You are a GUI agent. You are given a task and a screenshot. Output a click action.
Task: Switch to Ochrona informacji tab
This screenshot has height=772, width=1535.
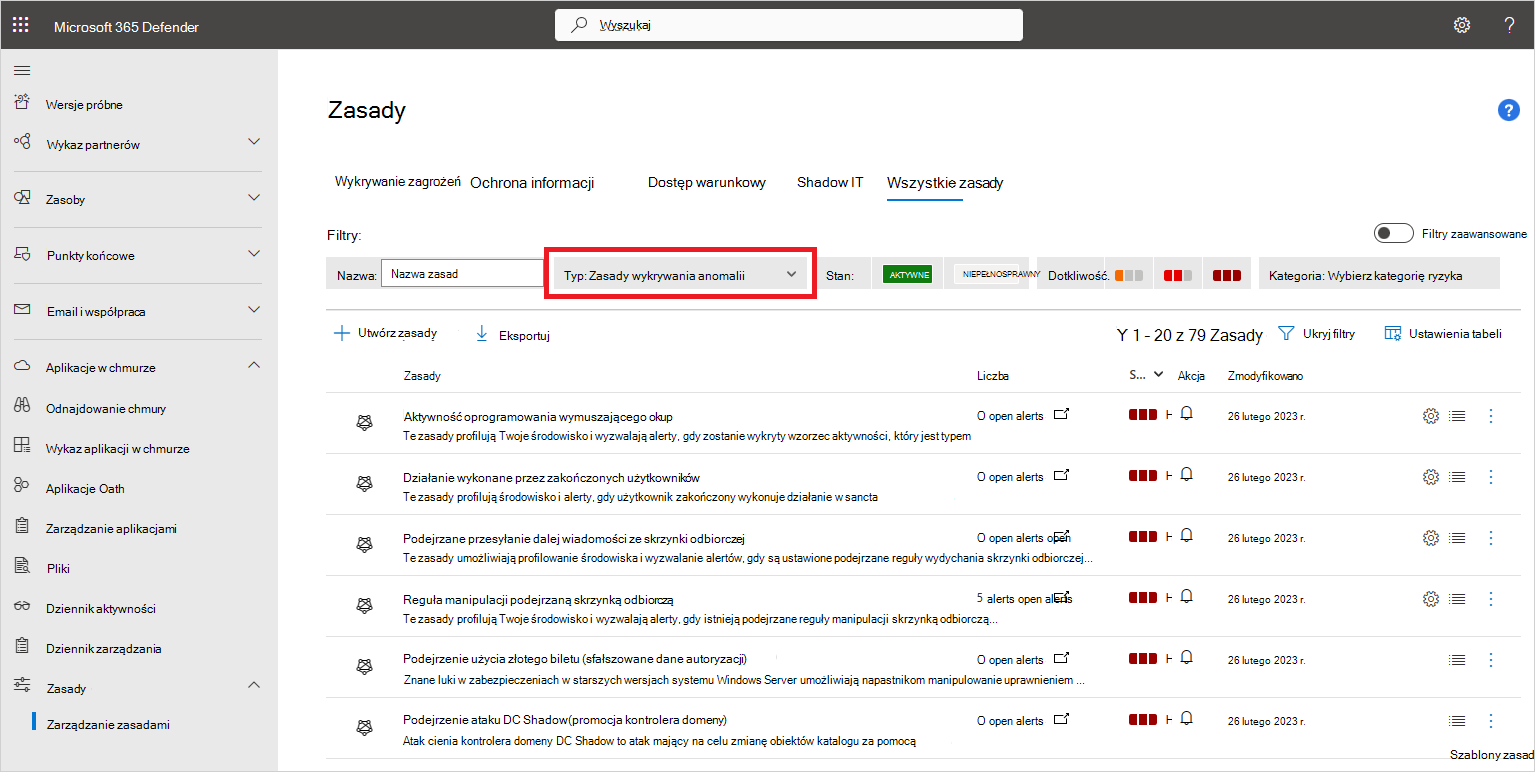532,183
